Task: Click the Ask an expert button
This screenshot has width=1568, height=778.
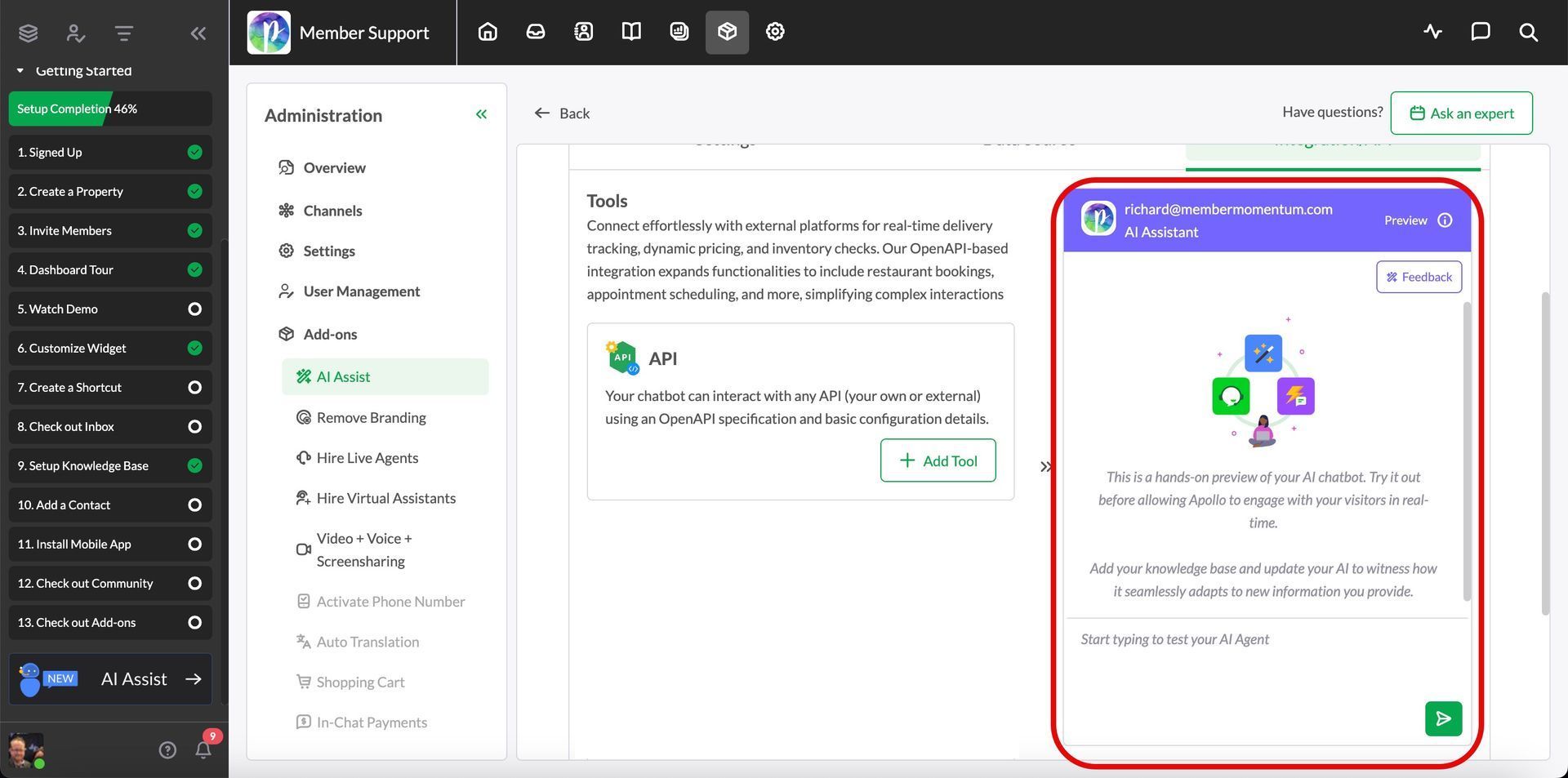Action: [1461, 113]
